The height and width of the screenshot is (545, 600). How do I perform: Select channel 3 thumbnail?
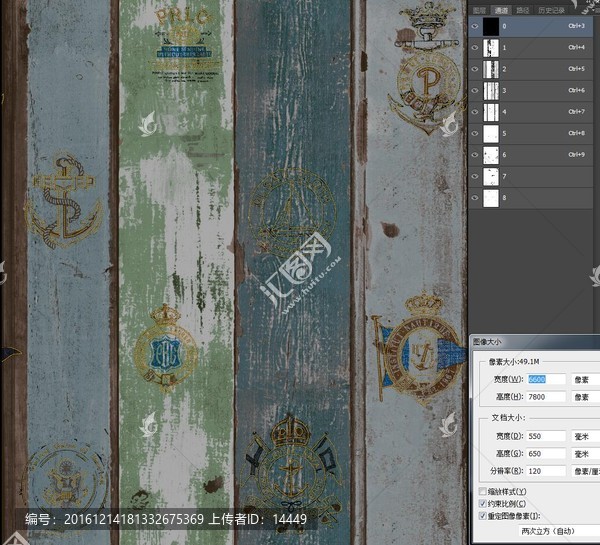[491, 91]
